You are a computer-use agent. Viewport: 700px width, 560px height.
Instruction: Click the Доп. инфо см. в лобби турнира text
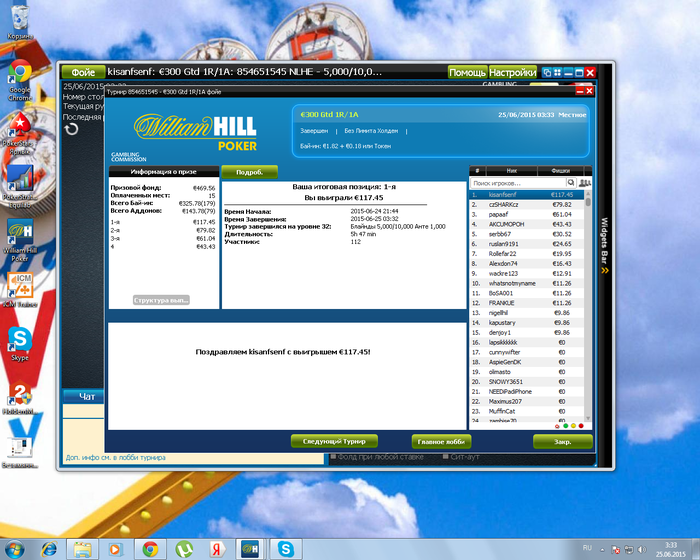click(116, 457)
